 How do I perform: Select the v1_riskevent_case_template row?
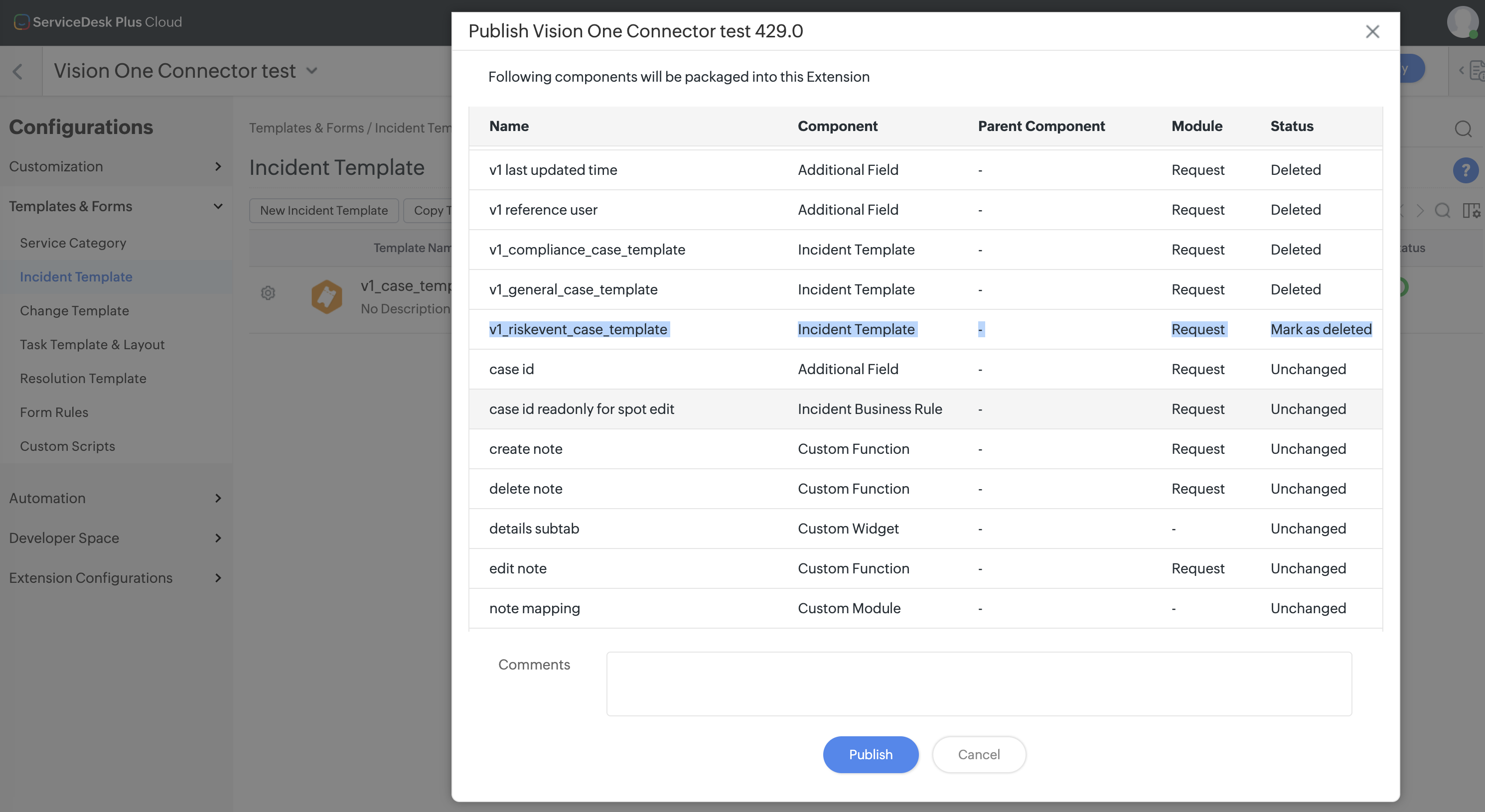[x=578, y=329]
